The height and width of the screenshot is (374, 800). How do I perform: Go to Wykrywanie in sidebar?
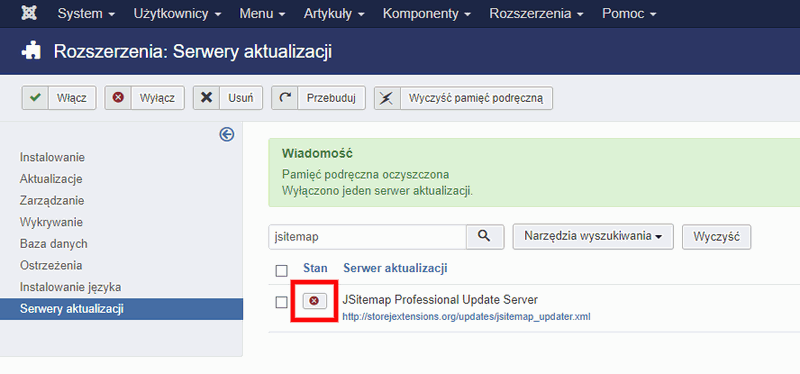(51, 222)
